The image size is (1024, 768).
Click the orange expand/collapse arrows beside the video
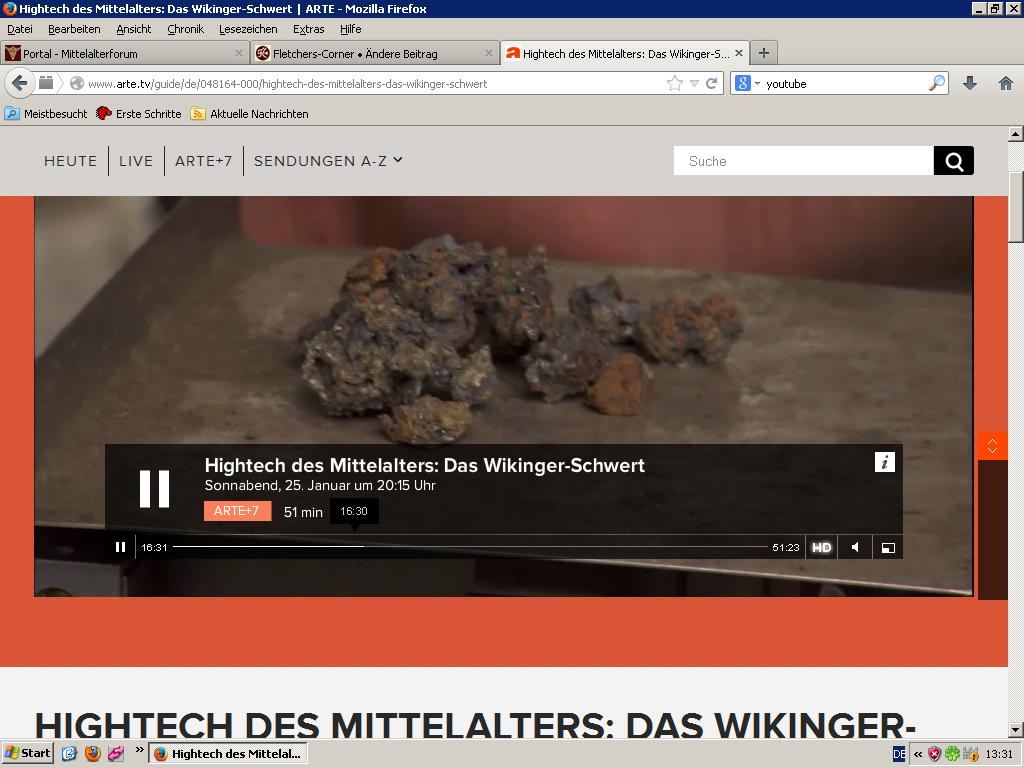click(x=992, y=446)
